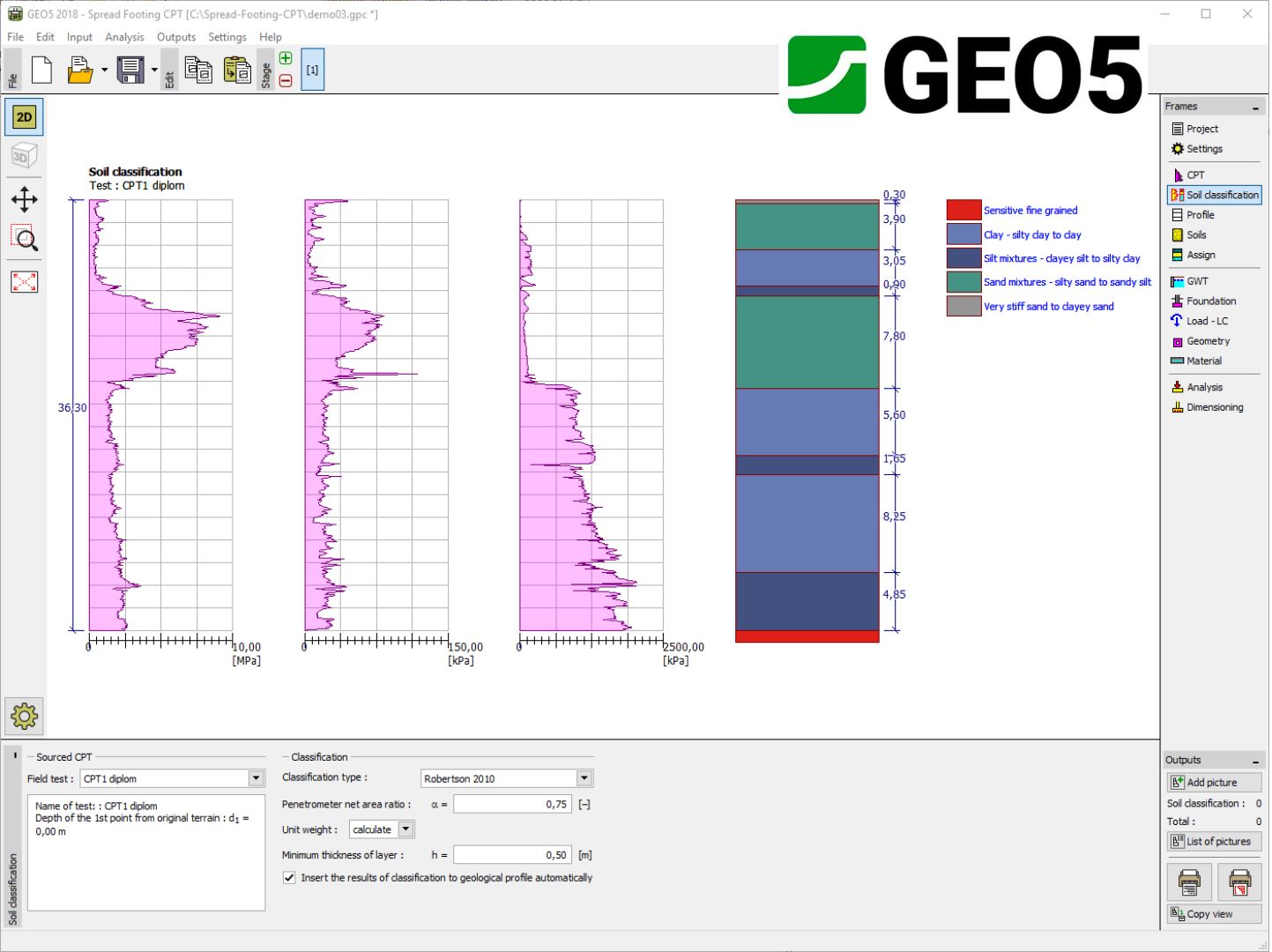Add a construction stage with the green plus
The image size is (1272, 952).
click(x=286, y=58)
